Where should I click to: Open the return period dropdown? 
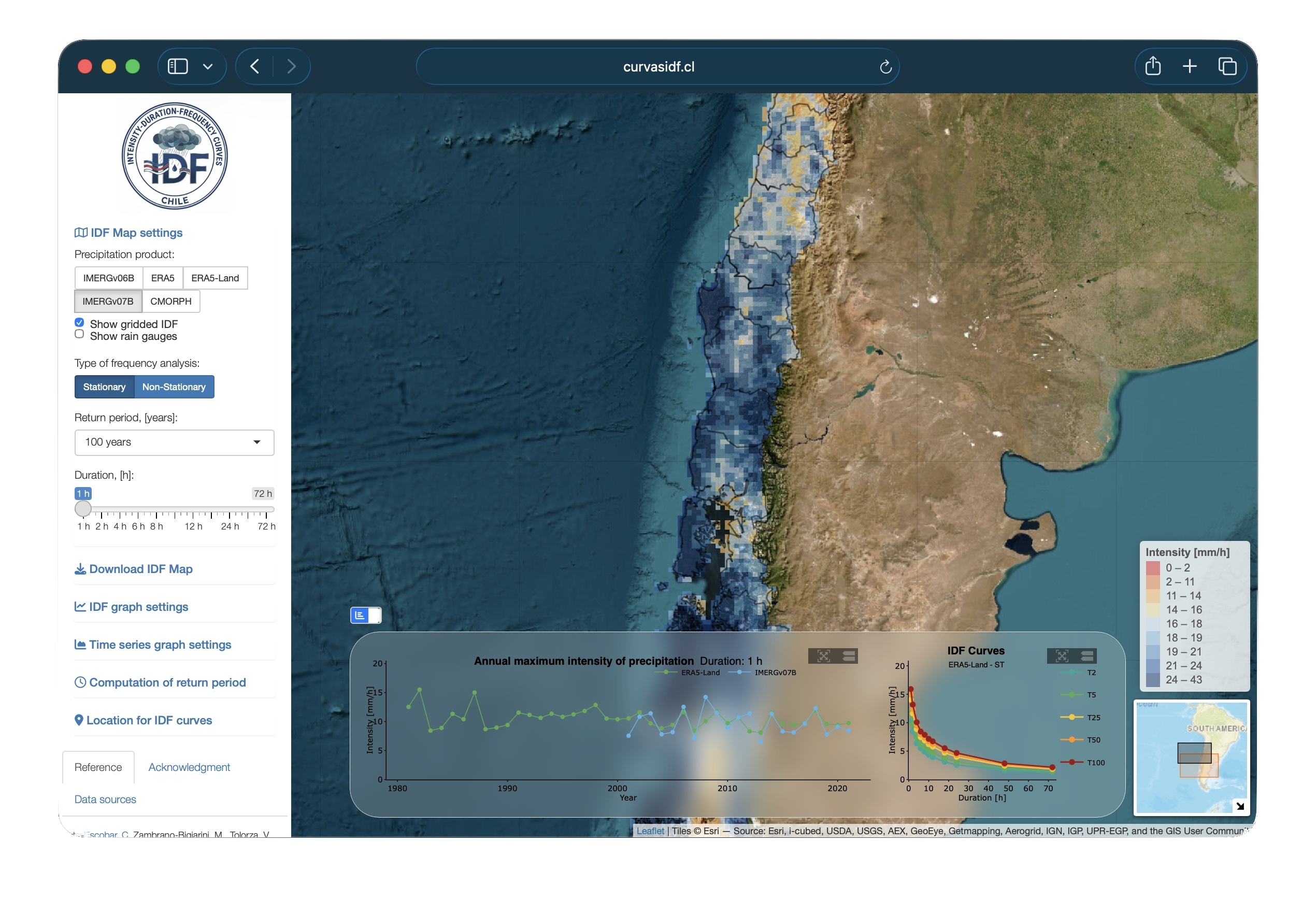(174, 442)
